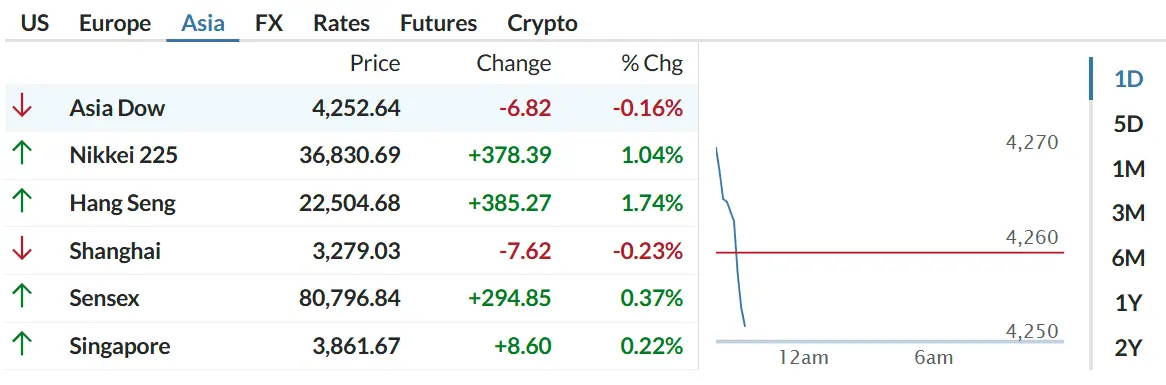This screenshot has width=1166, height=385.
Task: Switch to the US markets tab
Action: coord(34,23)
